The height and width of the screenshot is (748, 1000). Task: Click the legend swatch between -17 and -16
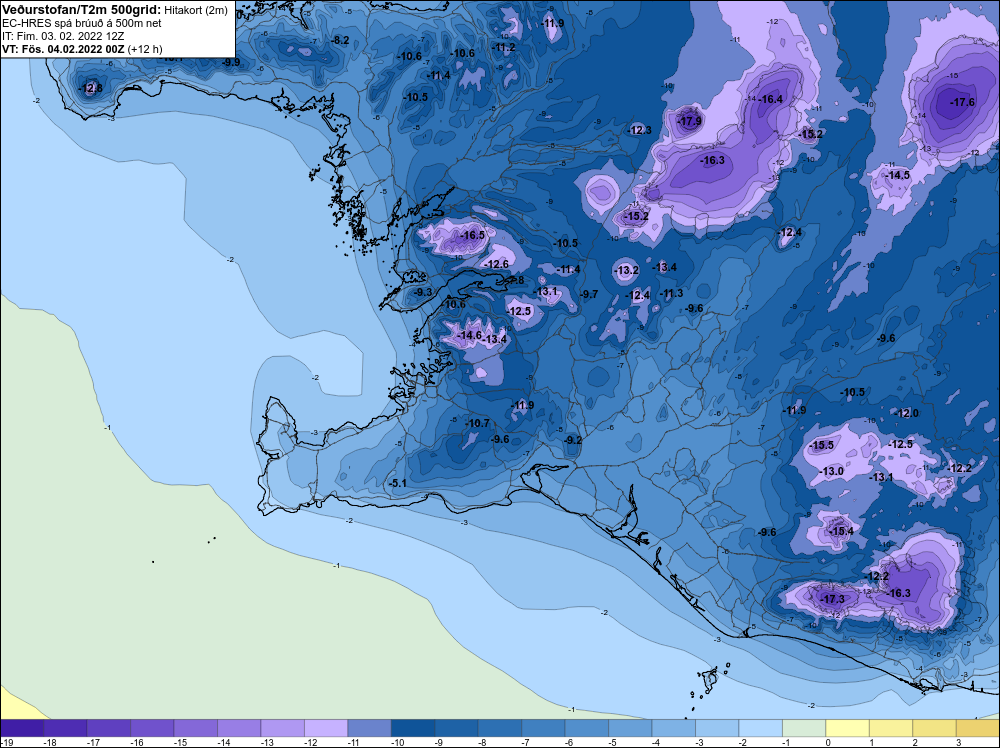[109, 728]
